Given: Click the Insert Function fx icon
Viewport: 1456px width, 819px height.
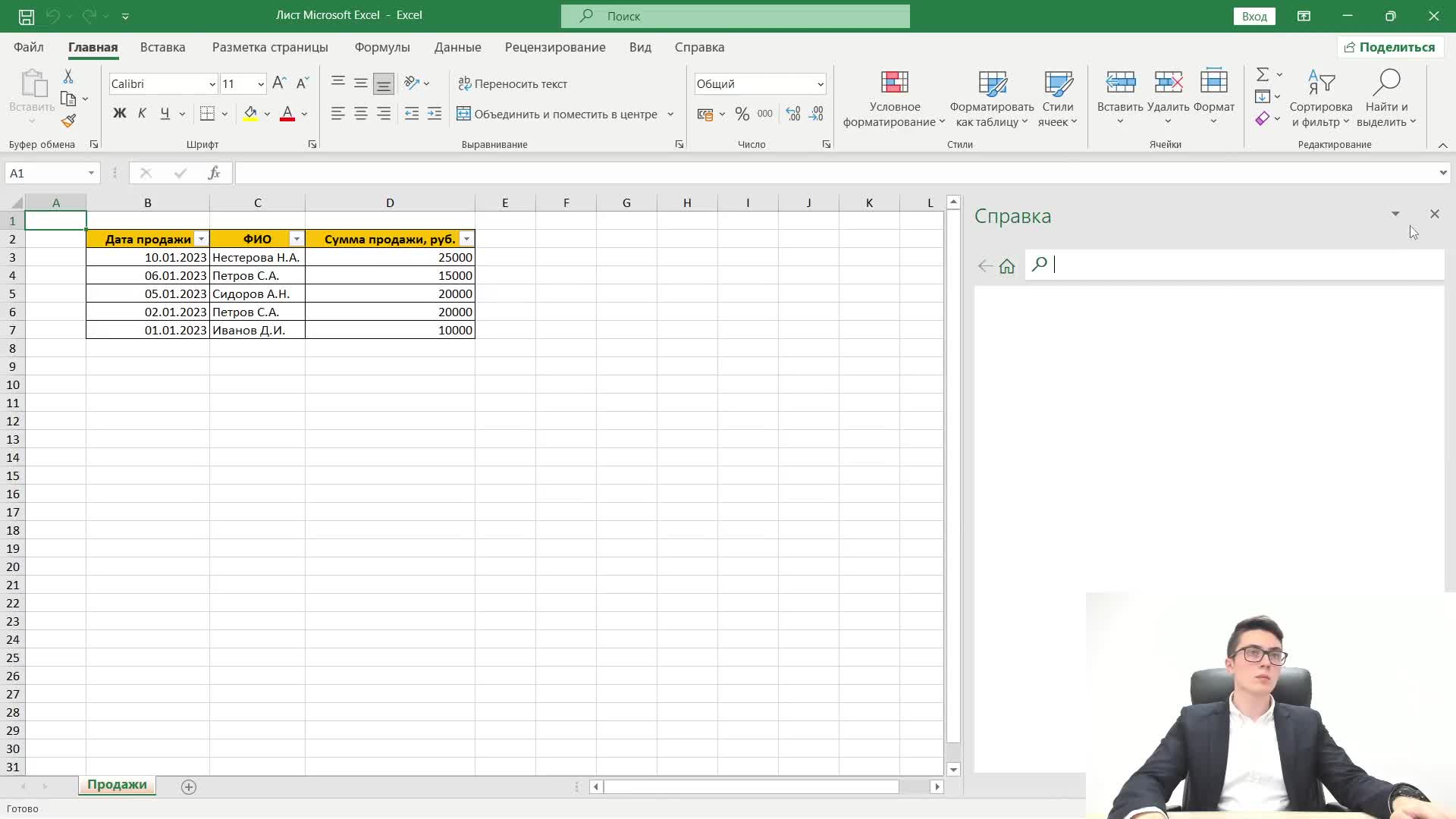Looking at the screenshot, I should [x=214, y=173].
